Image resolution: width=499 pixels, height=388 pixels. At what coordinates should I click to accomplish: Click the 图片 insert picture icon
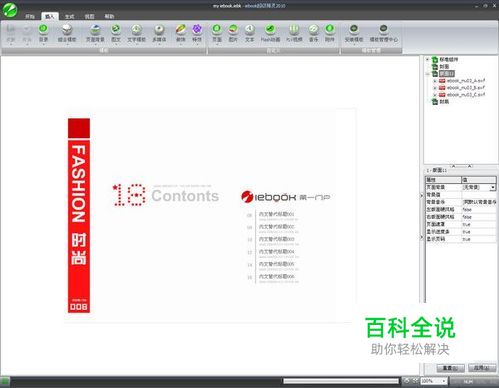(233, 29)
